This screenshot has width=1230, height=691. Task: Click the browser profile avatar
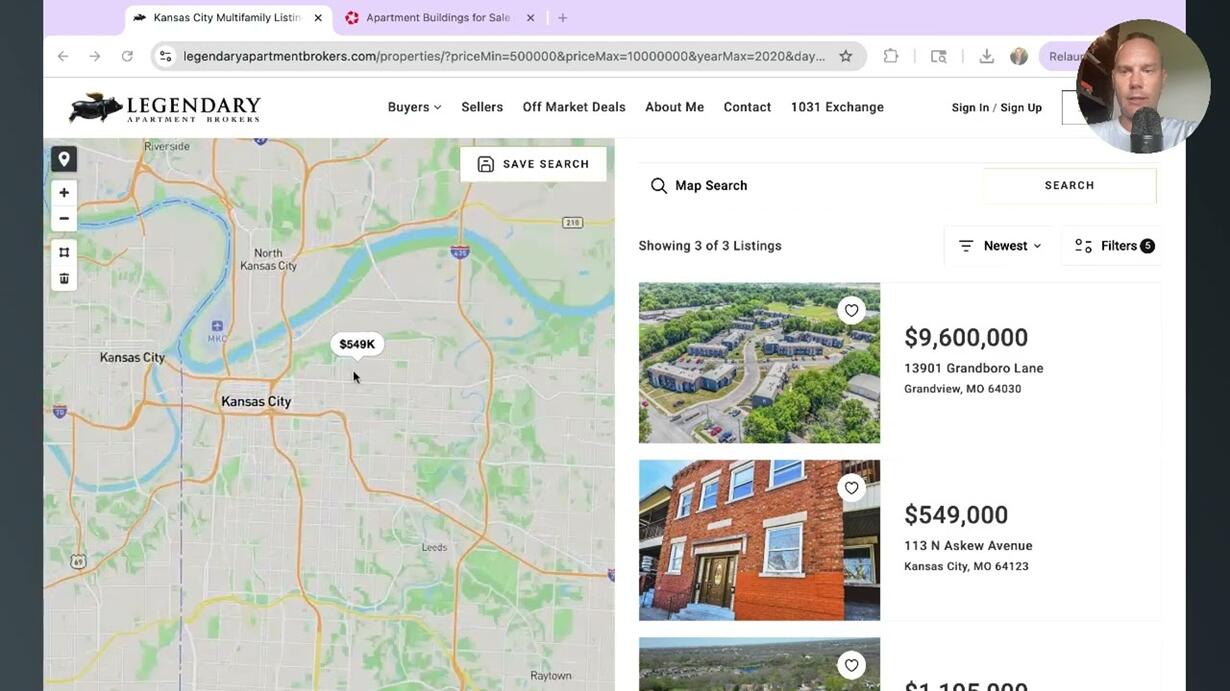click(1019, 57)
